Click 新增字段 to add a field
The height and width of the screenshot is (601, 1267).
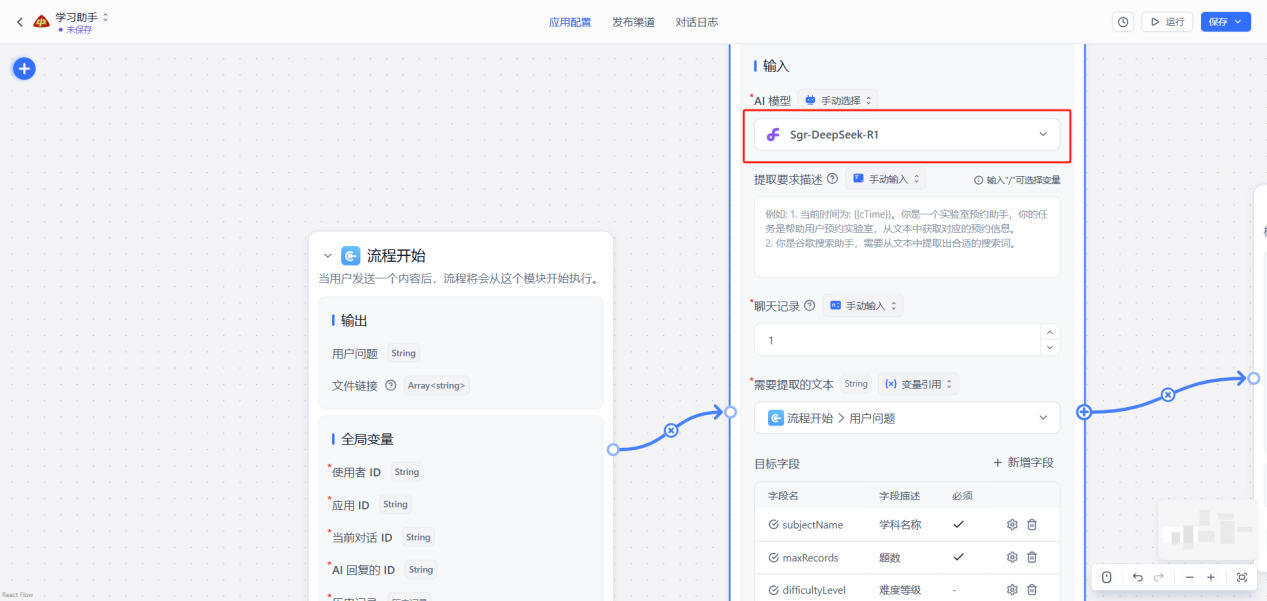point(1023,463)
